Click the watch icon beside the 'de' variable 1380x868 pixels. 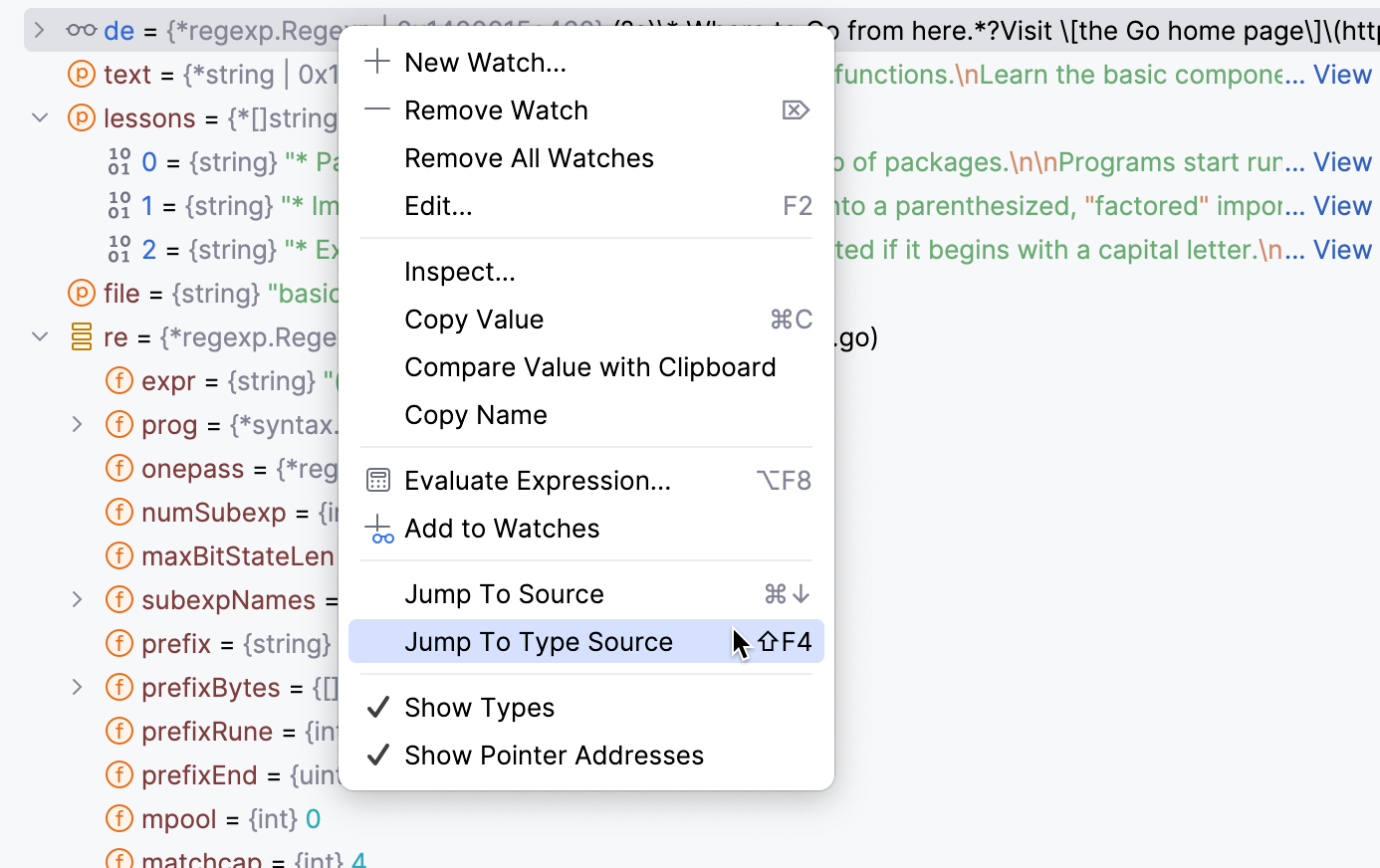click(x=80, y=30)
